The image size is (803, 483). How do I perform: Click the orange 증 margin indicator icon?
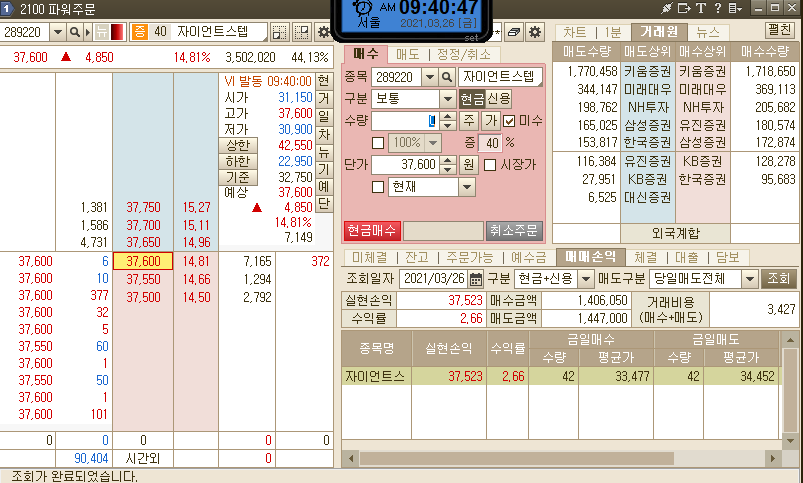click(139, 32)
